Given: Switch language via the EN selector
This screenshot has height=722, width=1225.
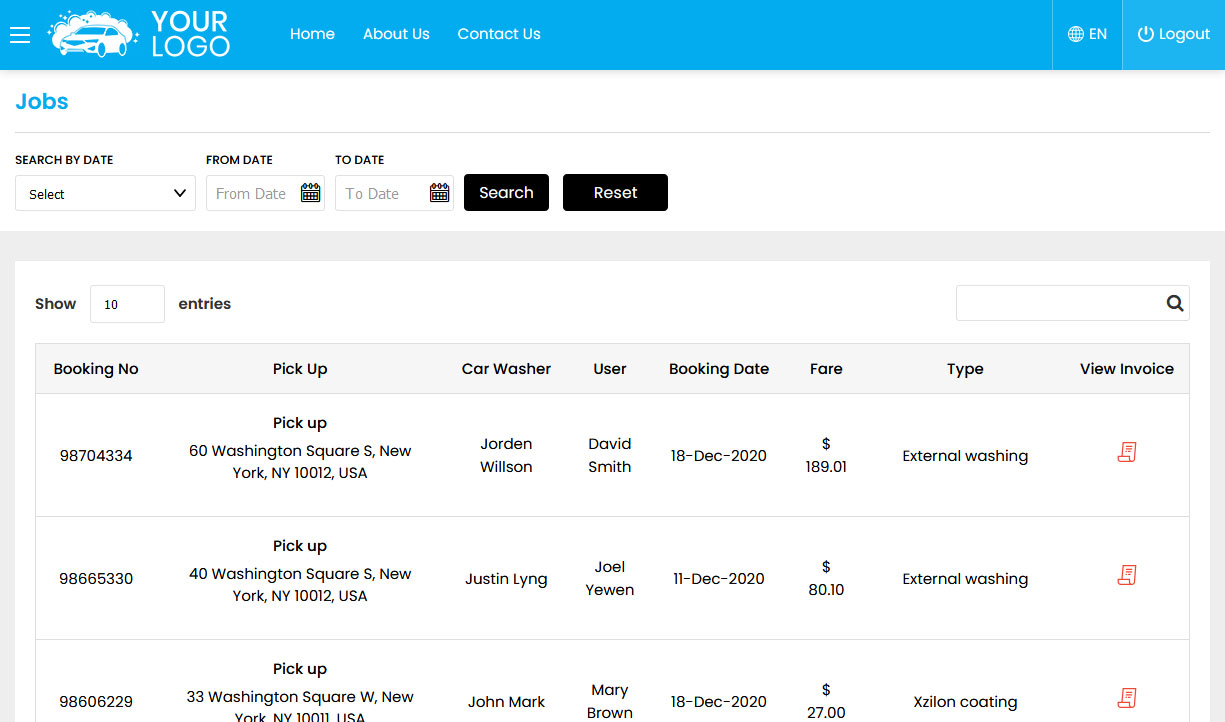Looking at the screenshot, I should pos(1088,34).
